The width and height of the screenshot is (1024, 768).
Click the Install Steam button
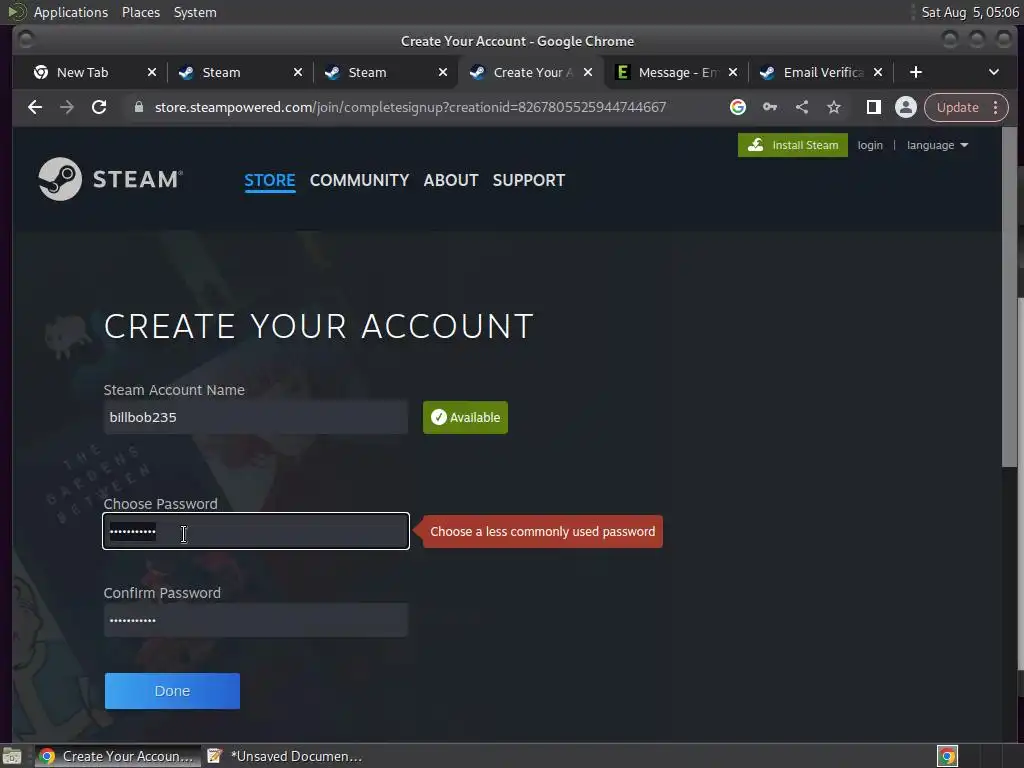[x=793, y=145]
